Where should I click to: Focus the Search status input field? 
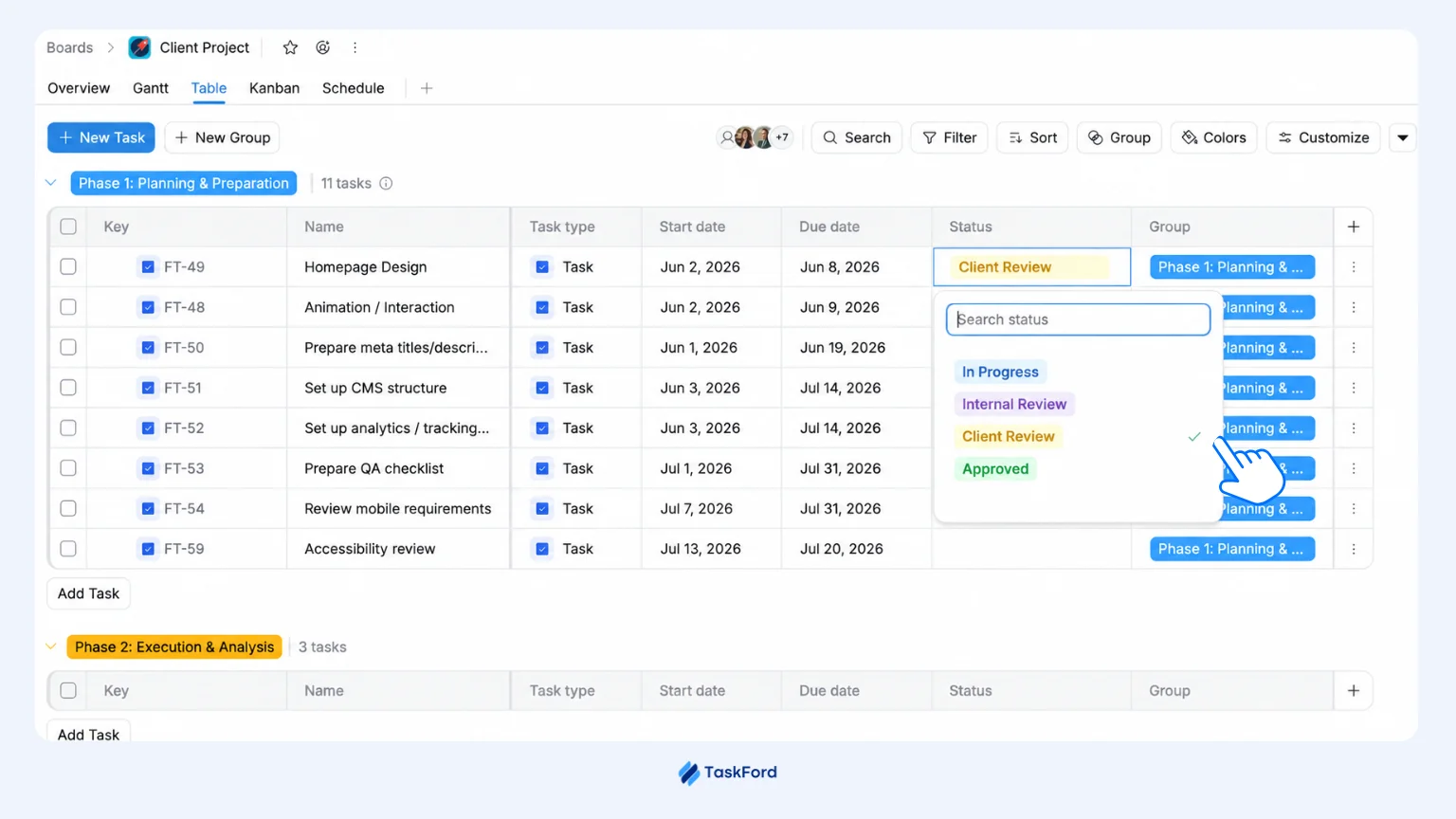[x=1078, y=319]
